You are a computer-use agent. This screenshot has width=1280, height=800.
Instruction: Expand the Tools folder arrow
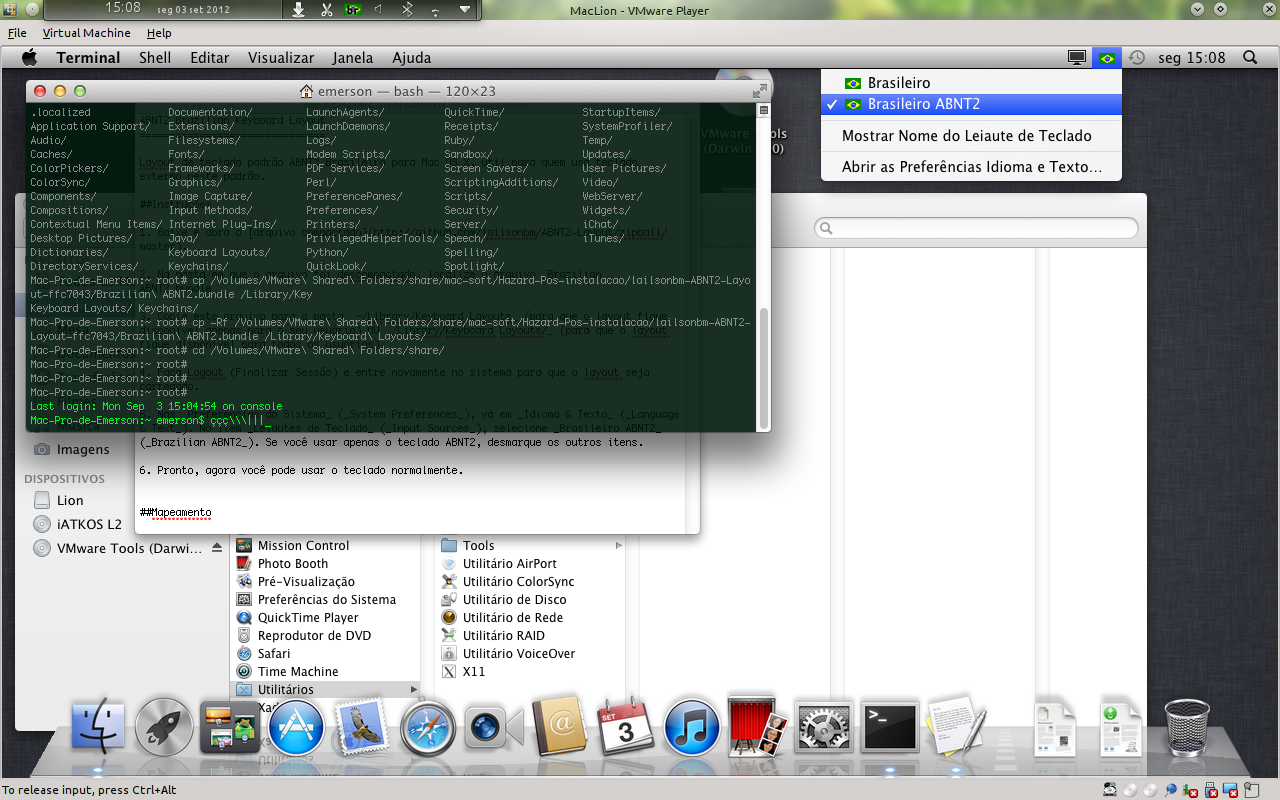click(619, 546)
